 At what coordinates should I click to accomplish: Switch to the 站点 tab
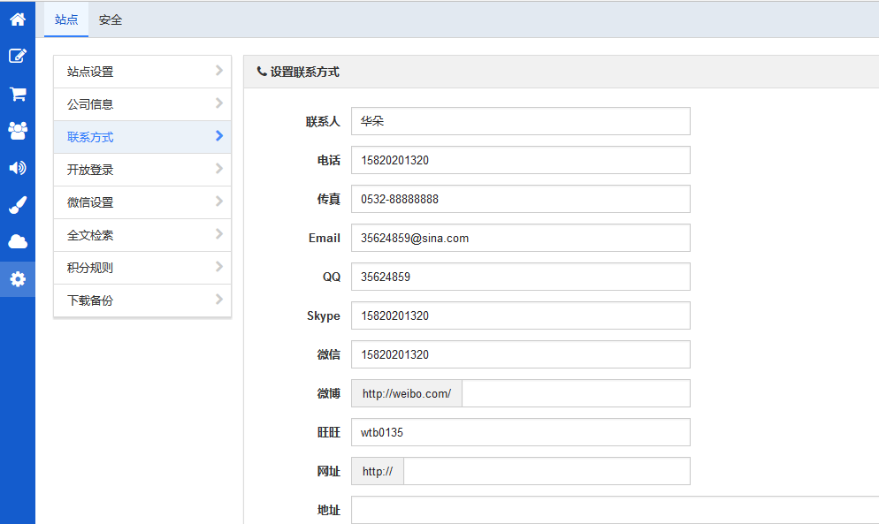point(66,20)
